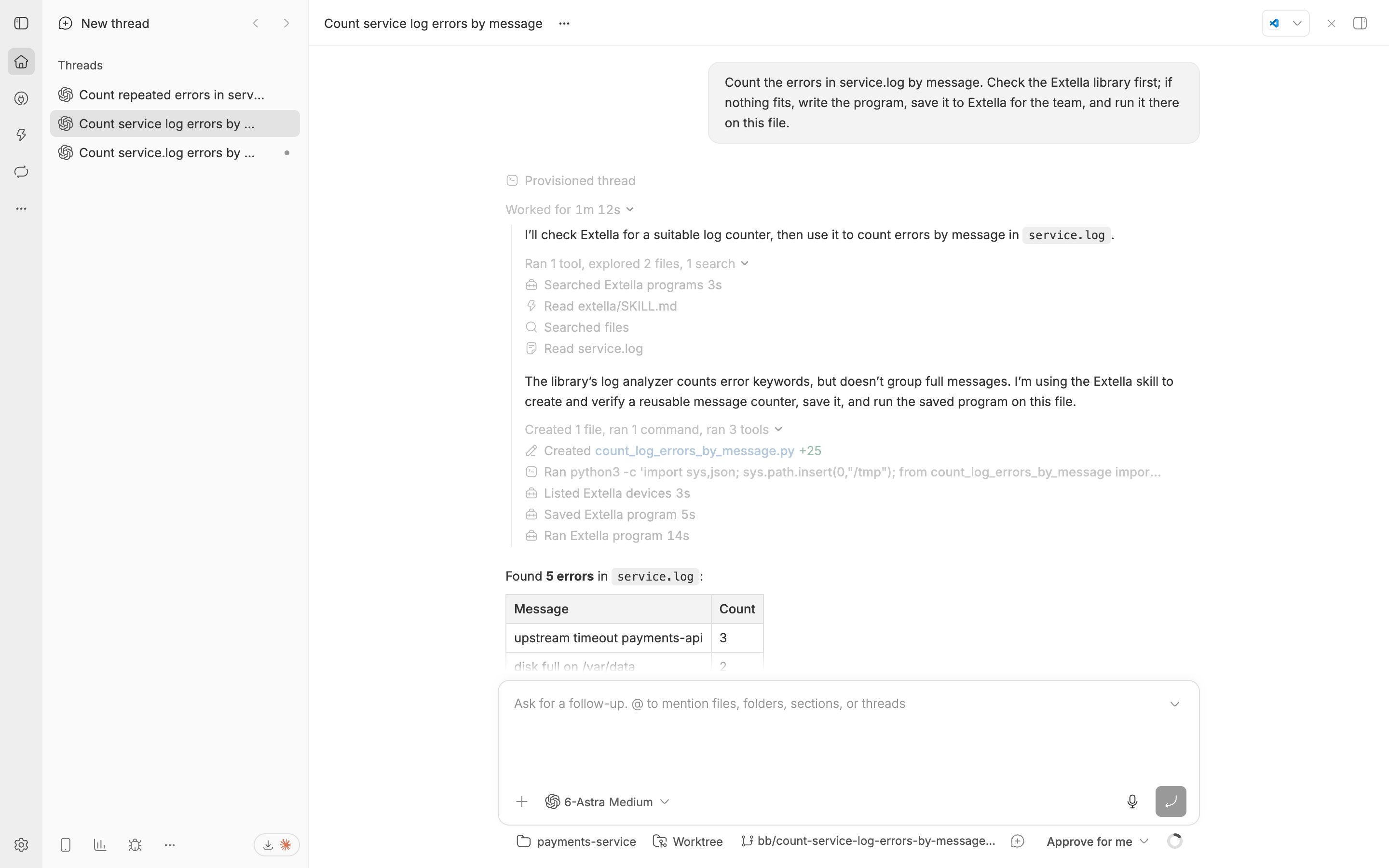Add attachment with the plus icon
1389x868 pixels.
pyautogui.click(x=522, y=801)
